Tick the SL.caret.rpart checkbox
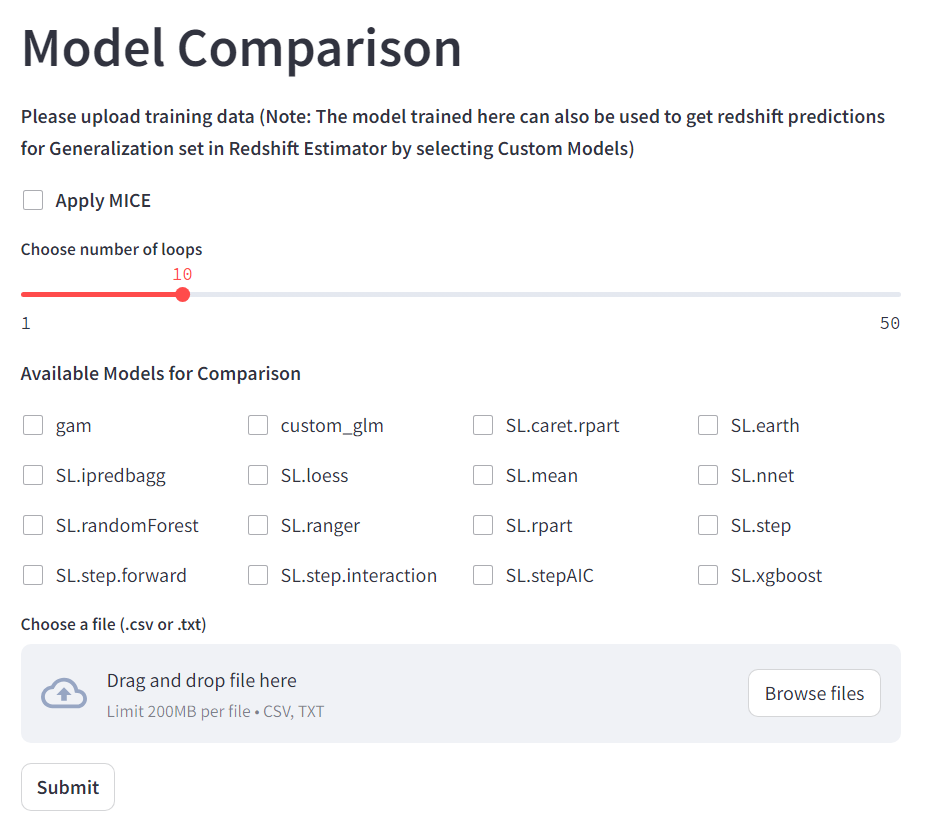 [483, 426]
